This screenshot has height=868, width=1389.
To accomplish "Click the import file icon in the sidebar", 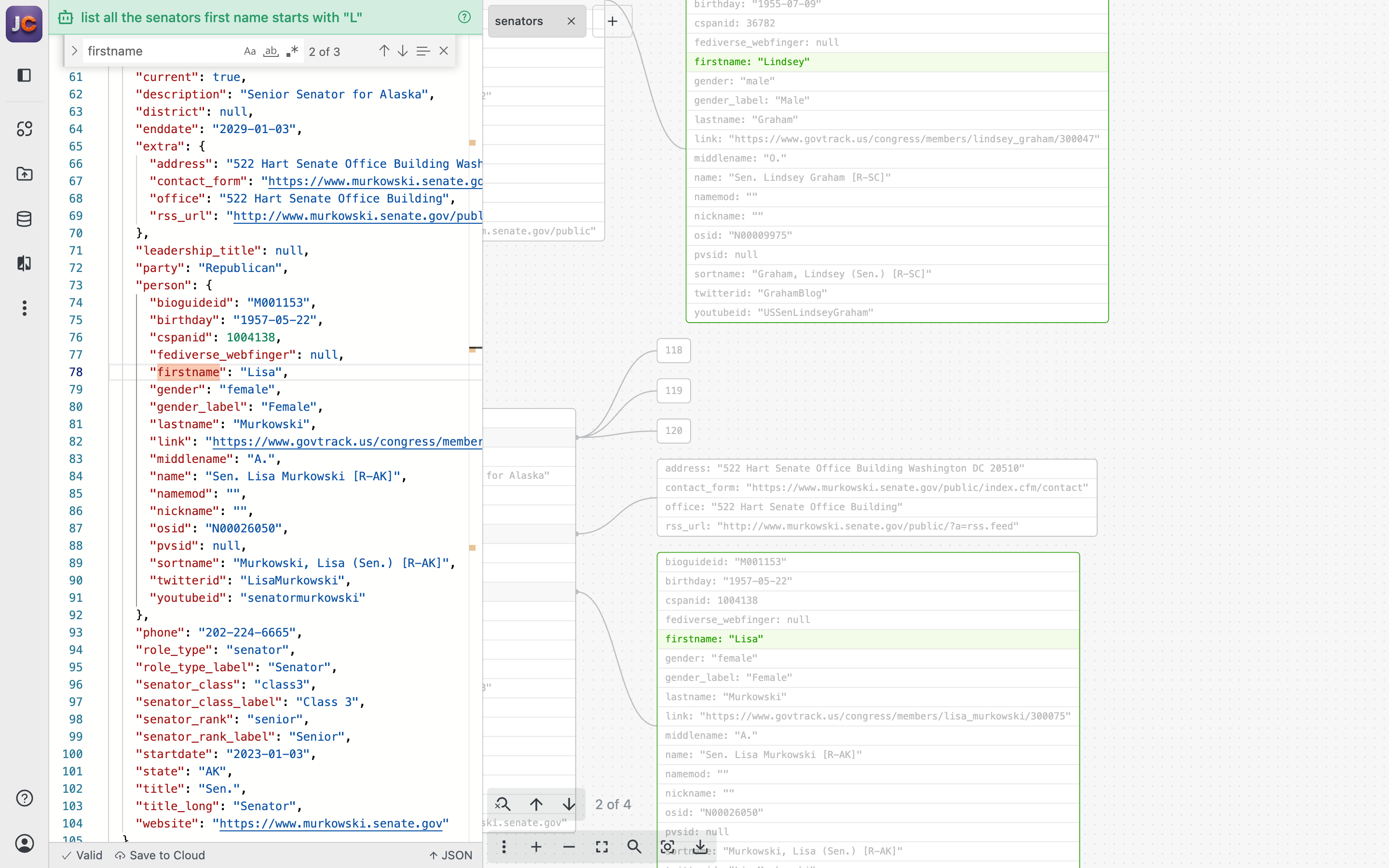I will [24, 174].
